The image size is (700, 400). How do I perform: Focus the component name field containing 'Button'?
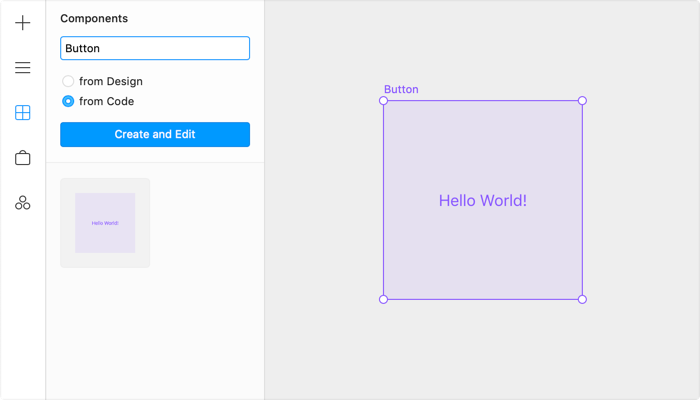point(155,48)
